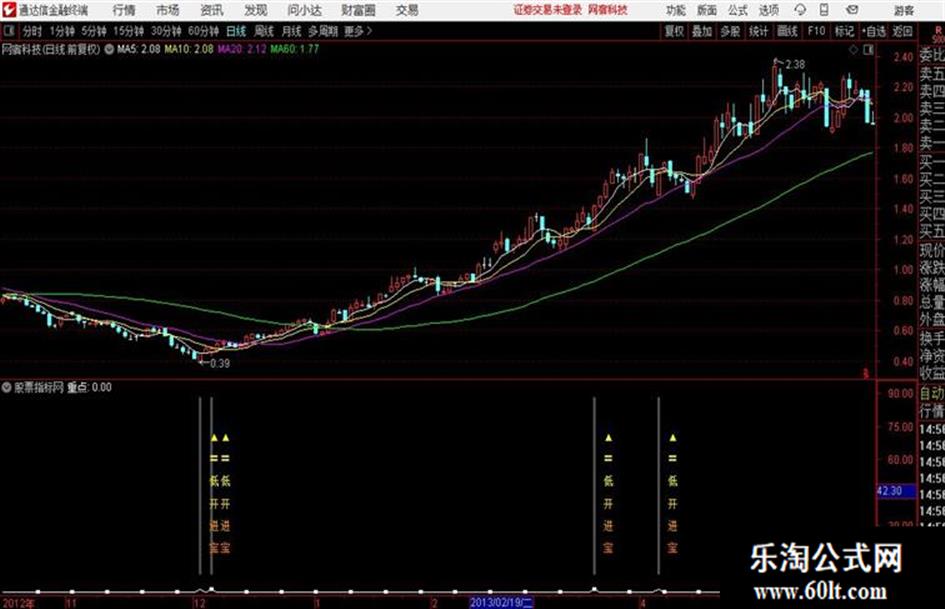Click 证券交易未登录 login link
This screenshot has height=609, width=945.
click(x=548, y=10)
